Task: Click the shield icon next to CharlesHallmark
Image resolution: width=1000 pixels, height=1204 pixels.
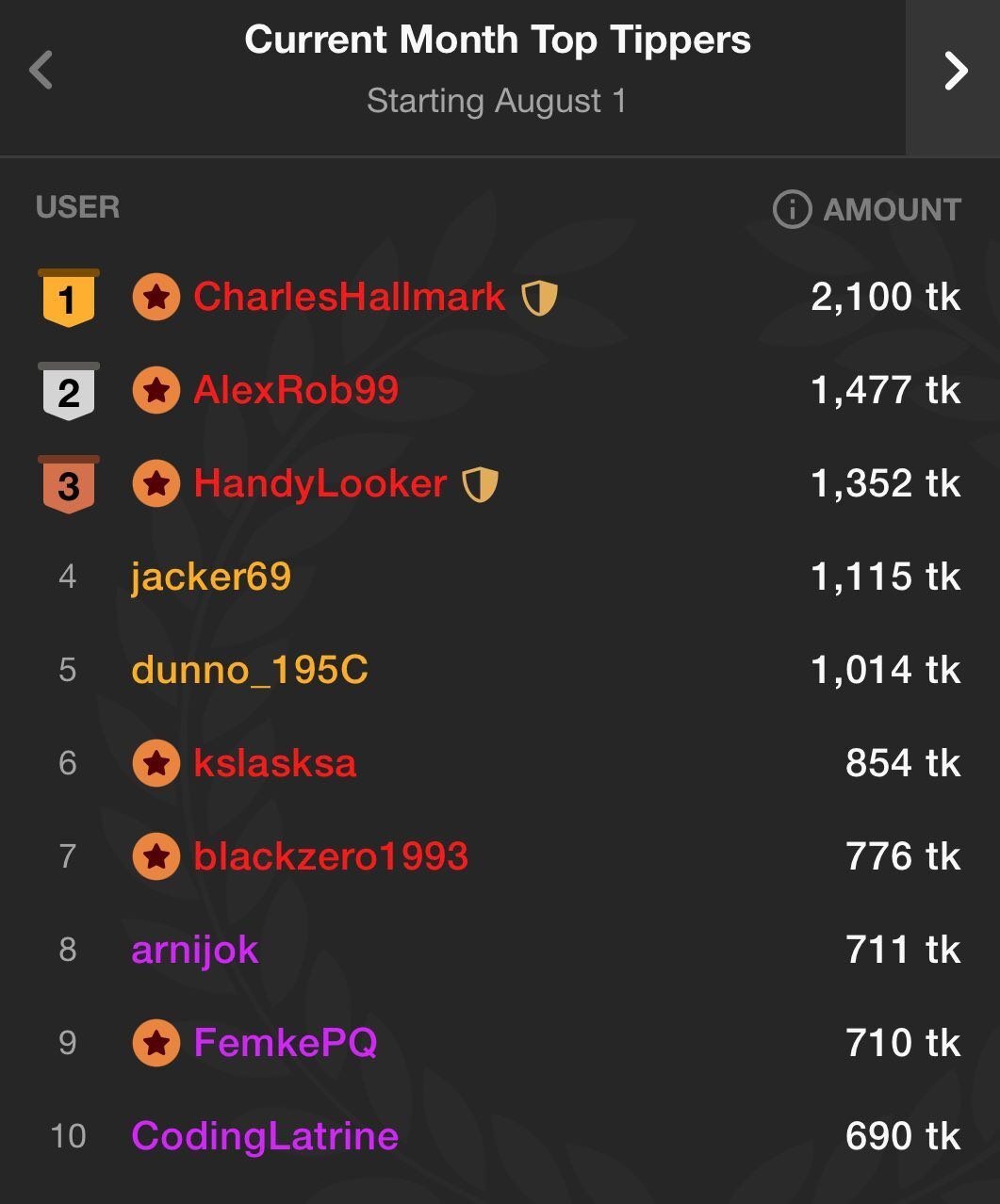Action: [x=539, y=299]
